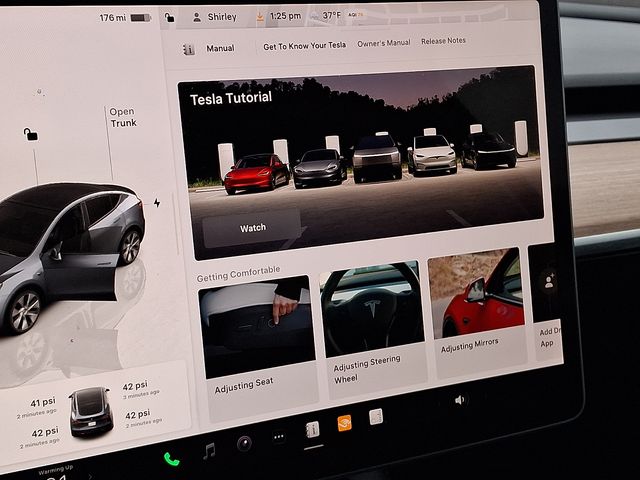Switch to Owner's Manual tab
The image size is (640, 480).
(383, 43)
